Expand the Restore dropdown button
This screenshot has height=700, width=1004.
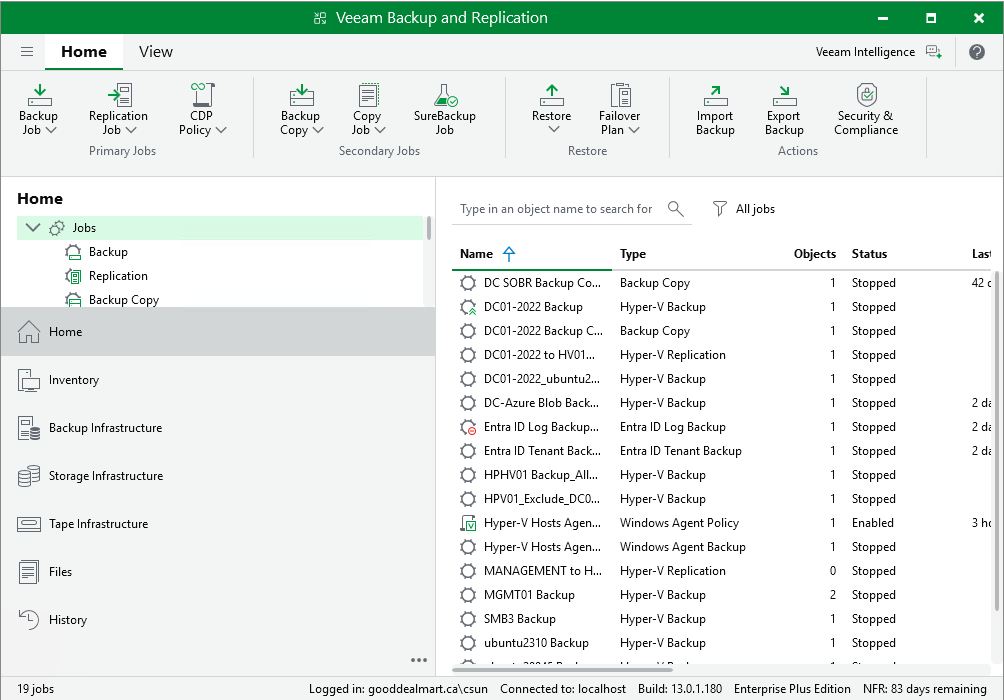point(552,128)
